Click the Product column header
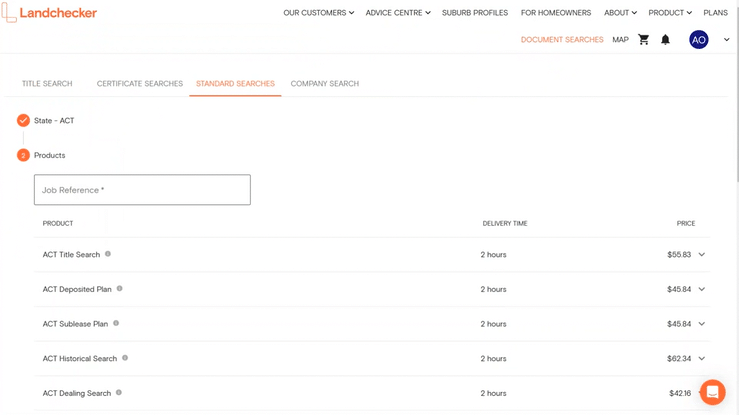Image resolution: width=739 pixels, height=415 pixels. click(58, 223)
